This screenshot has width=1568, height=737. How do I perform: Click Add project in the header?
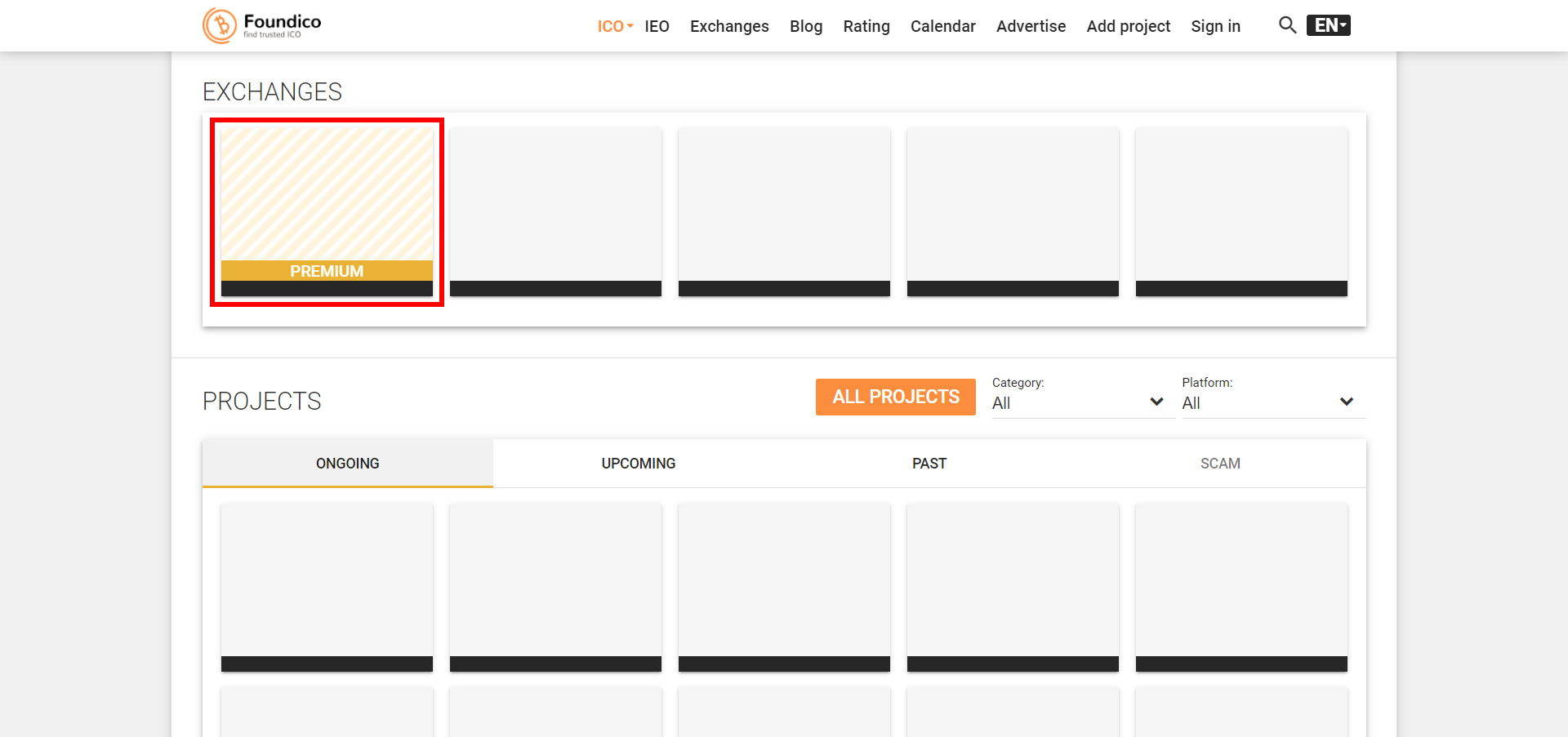pos(1128,26)
